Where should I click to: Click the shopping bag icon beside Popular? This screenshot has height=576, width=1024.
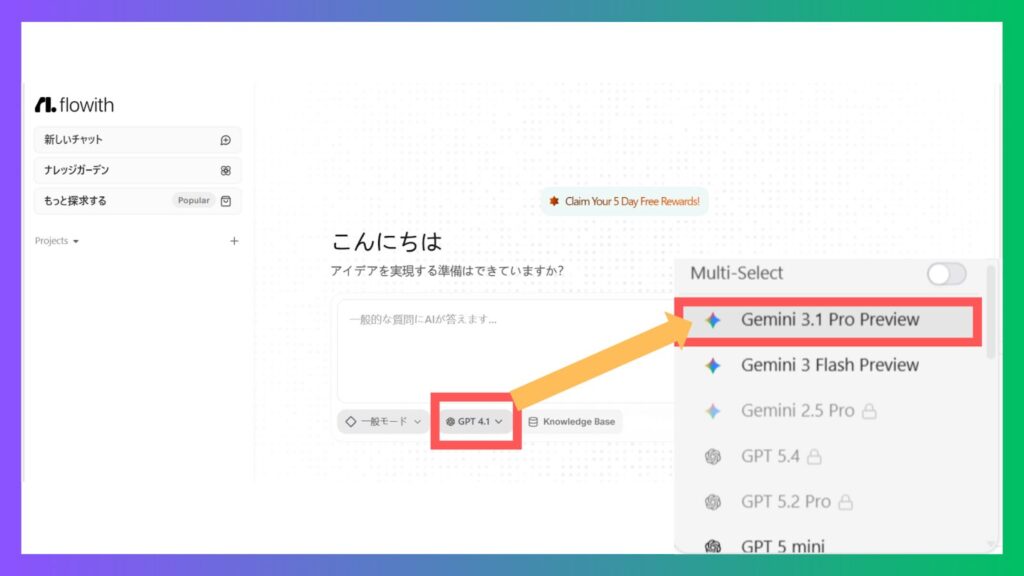(226, 201)
